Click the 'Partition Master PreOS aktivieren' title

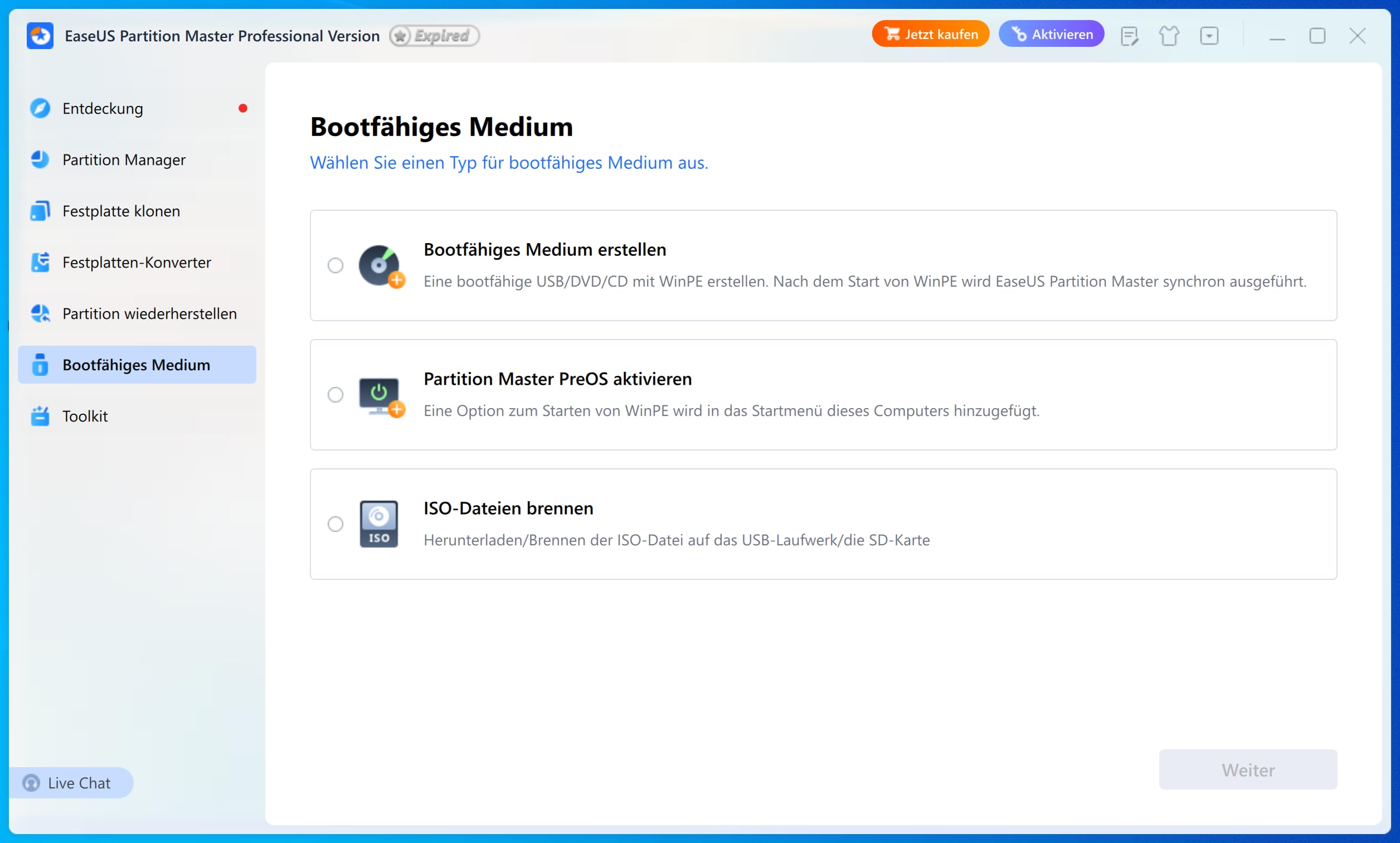[x=557, y=379]
